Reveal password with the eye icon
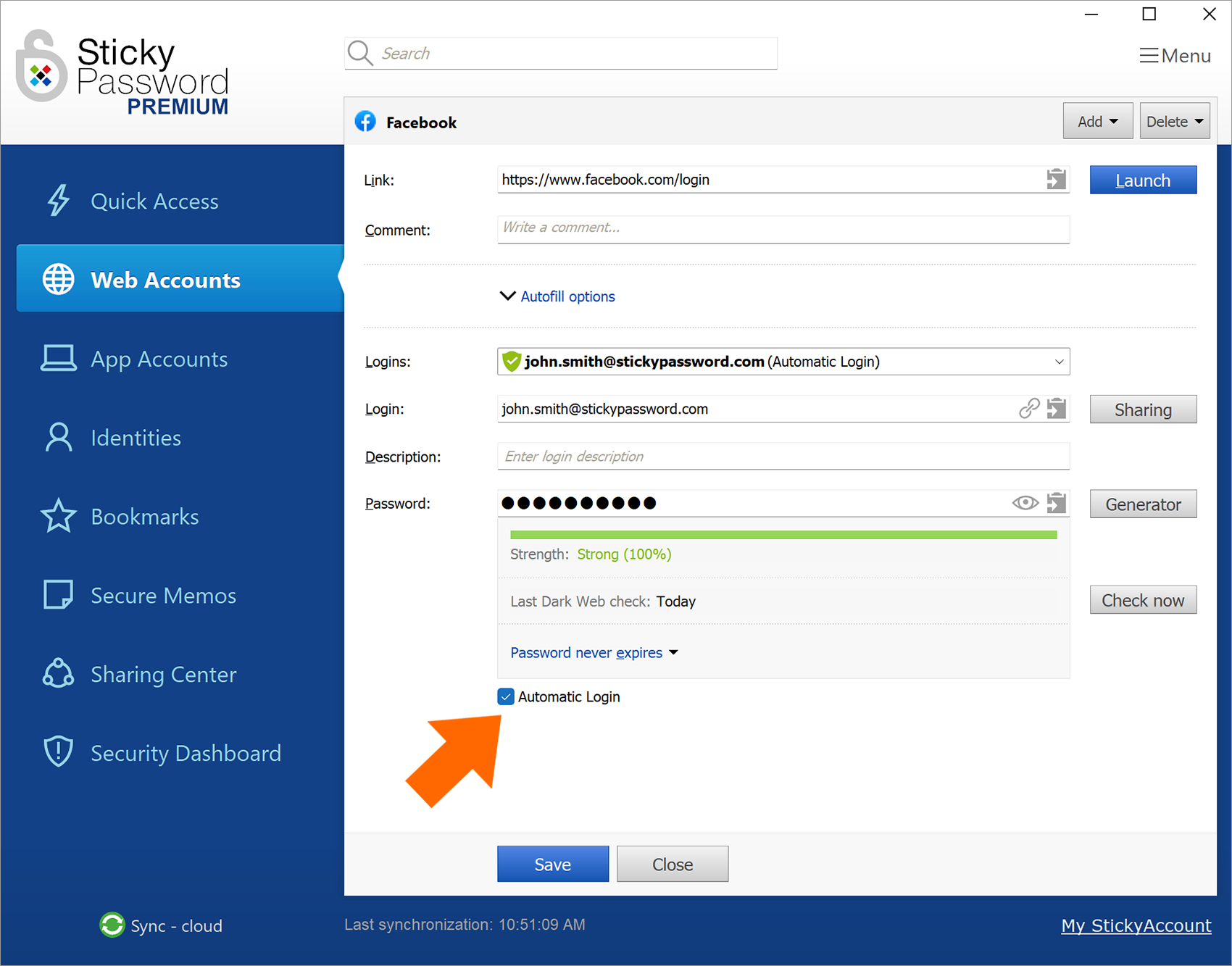Image resolution: width=1232 pixels, height=966 pixels. coord(1025,503)
